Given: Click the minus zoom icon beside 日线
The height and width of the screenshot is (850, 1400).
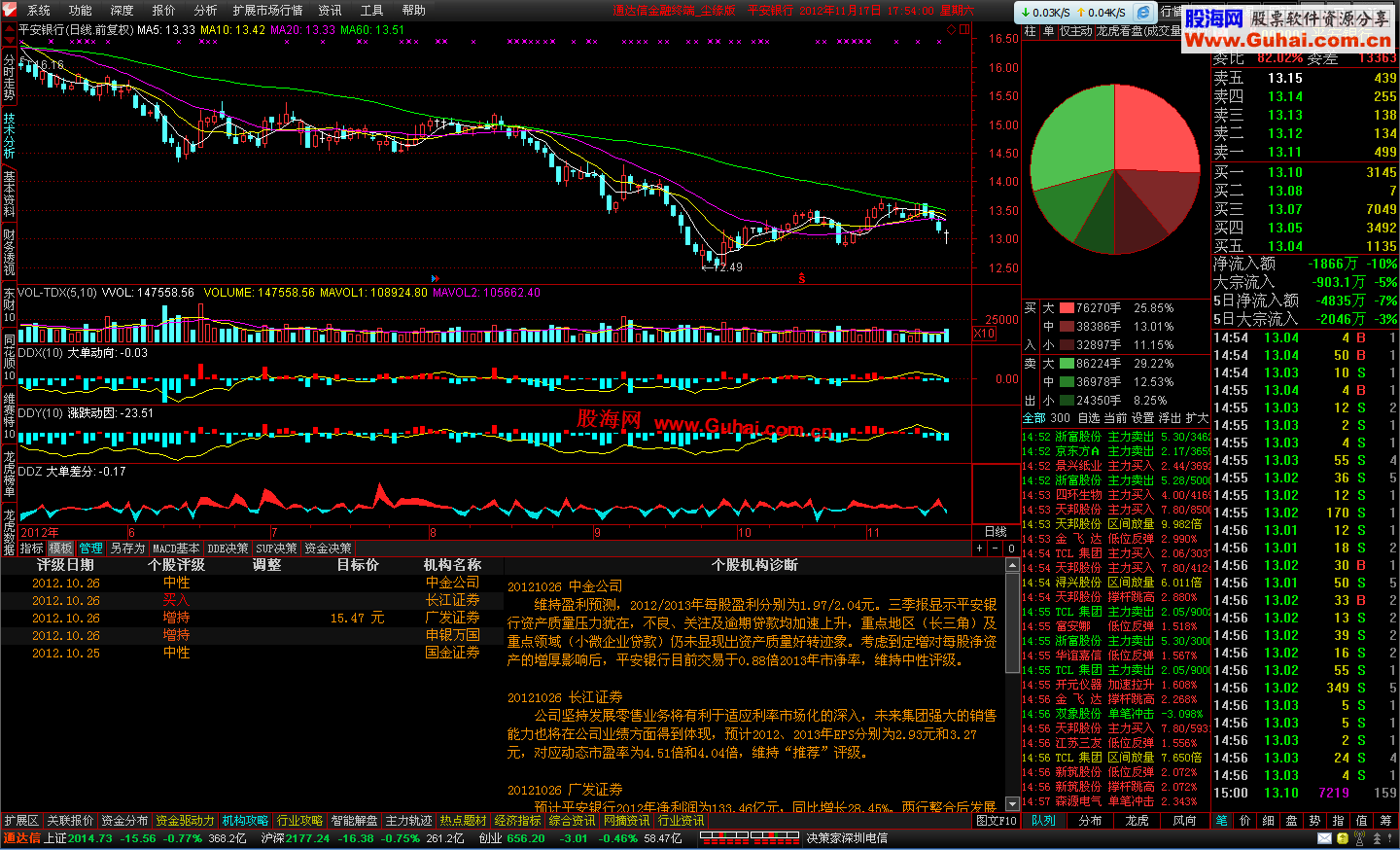Looking at the screenshot, I should click(x=997, y=549).
